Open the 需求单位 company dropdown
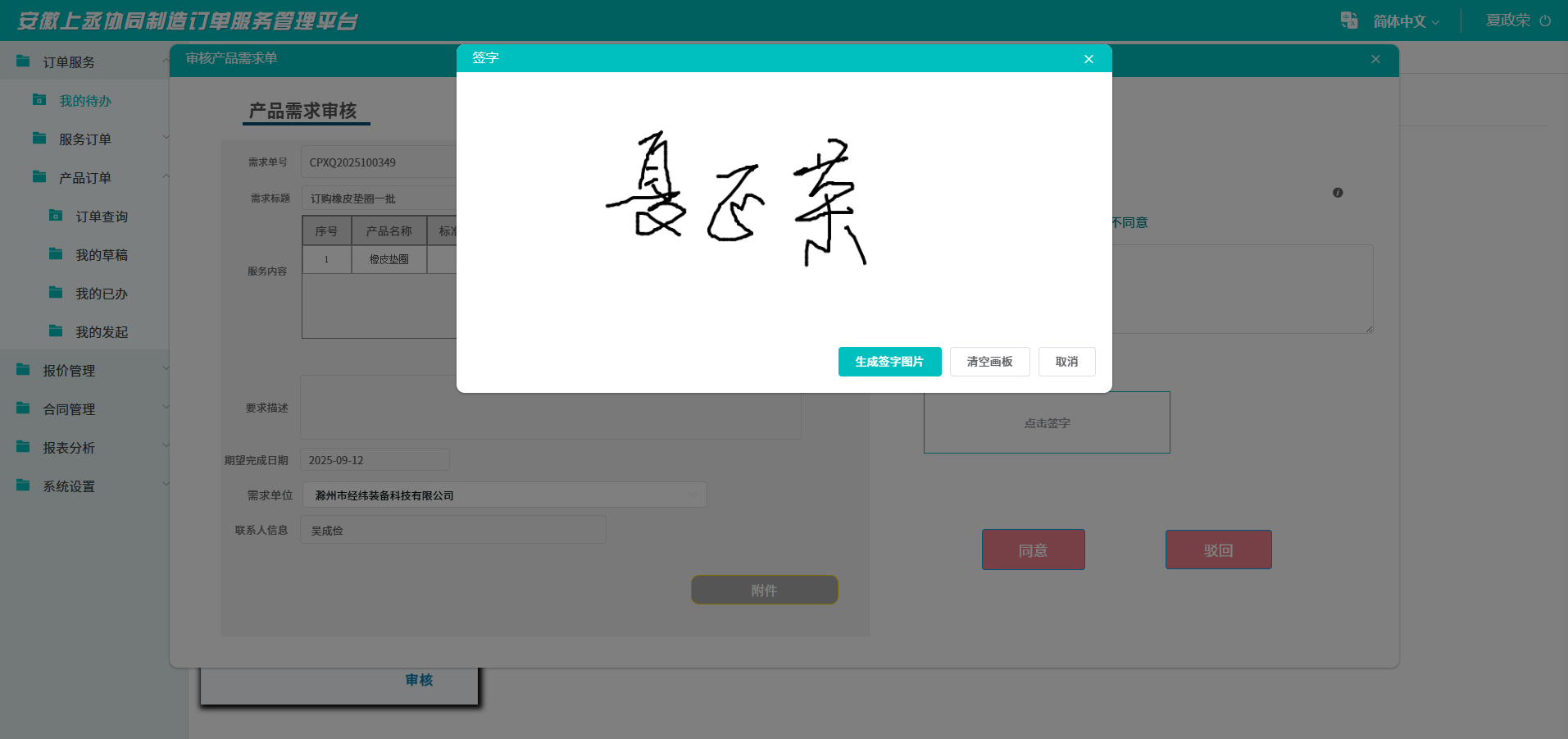This screenshot has height=739, width=1568. tap(504, 495)
